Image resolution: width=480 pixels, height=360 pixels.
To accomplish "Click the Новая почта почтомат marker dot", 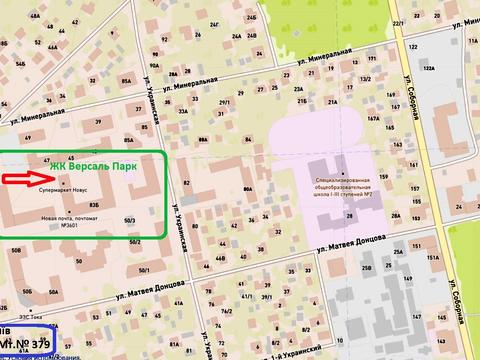I will point(69,212).
